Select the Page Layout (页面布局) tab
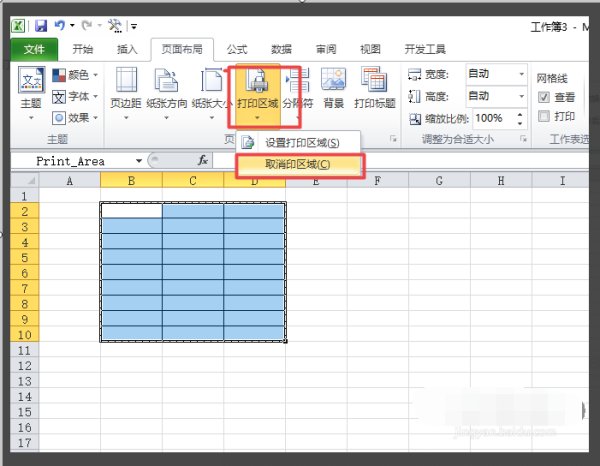The image size is (600, 466). [x=182, y=49]
